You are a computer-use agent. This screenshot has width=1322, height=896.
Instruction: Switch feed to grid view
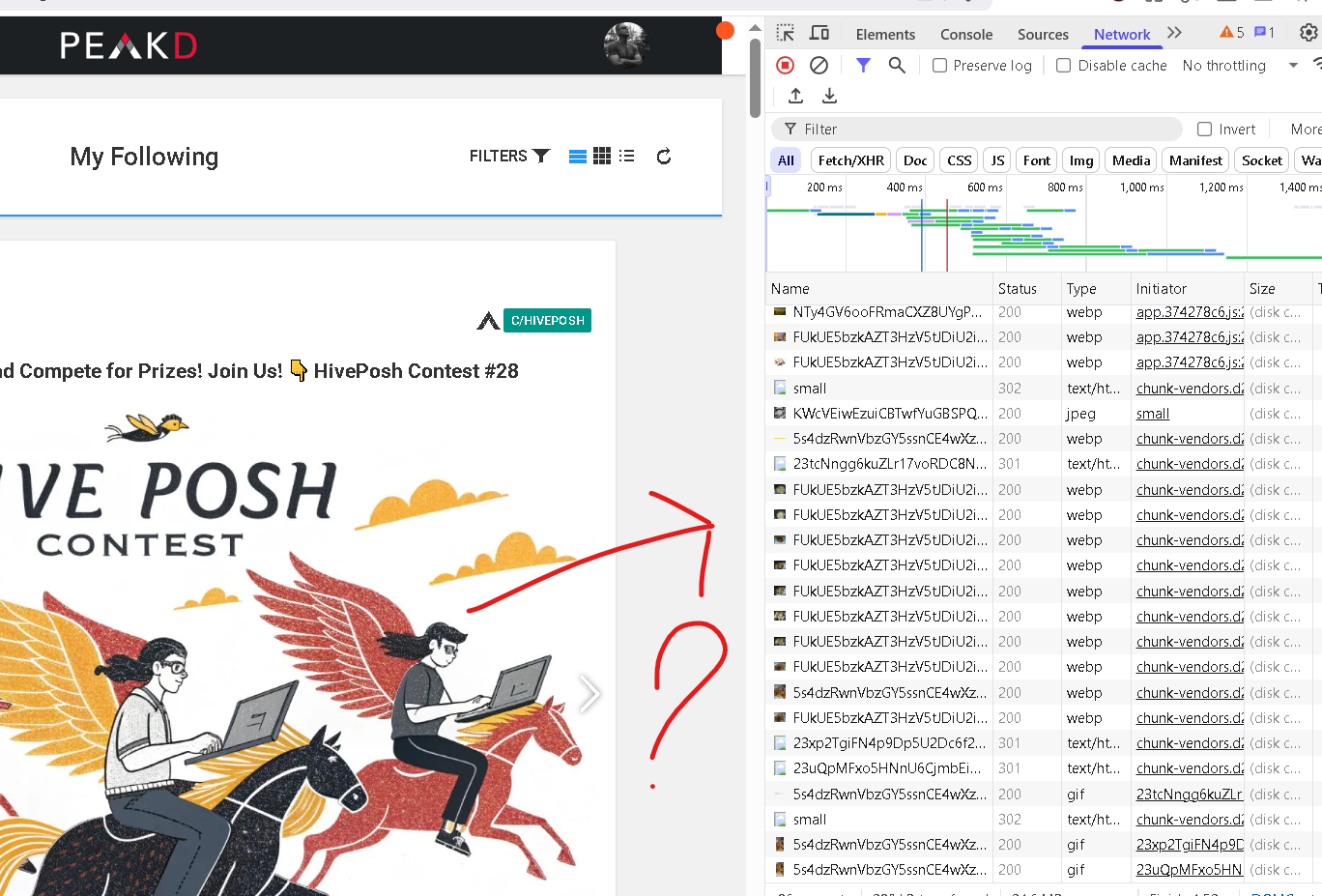pos(601,156)
